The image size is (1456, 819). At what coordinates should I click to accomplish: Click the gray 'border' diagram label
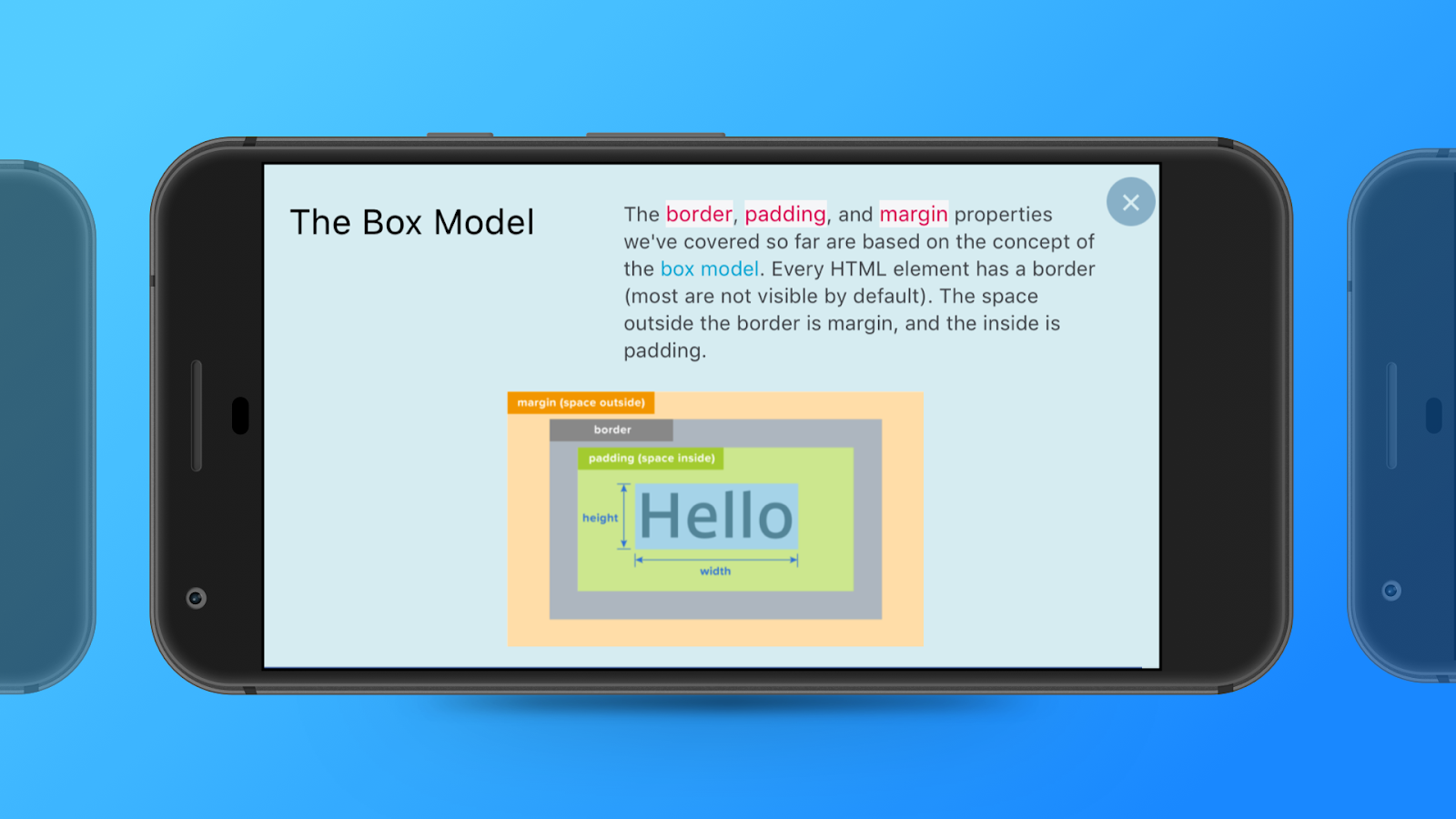click(x=612, y=430)
